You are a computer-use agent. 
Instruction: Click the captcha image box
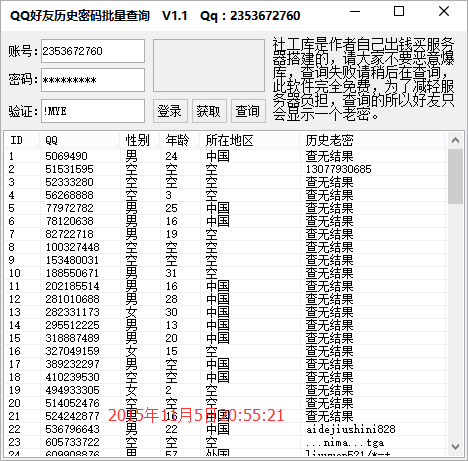209,65
